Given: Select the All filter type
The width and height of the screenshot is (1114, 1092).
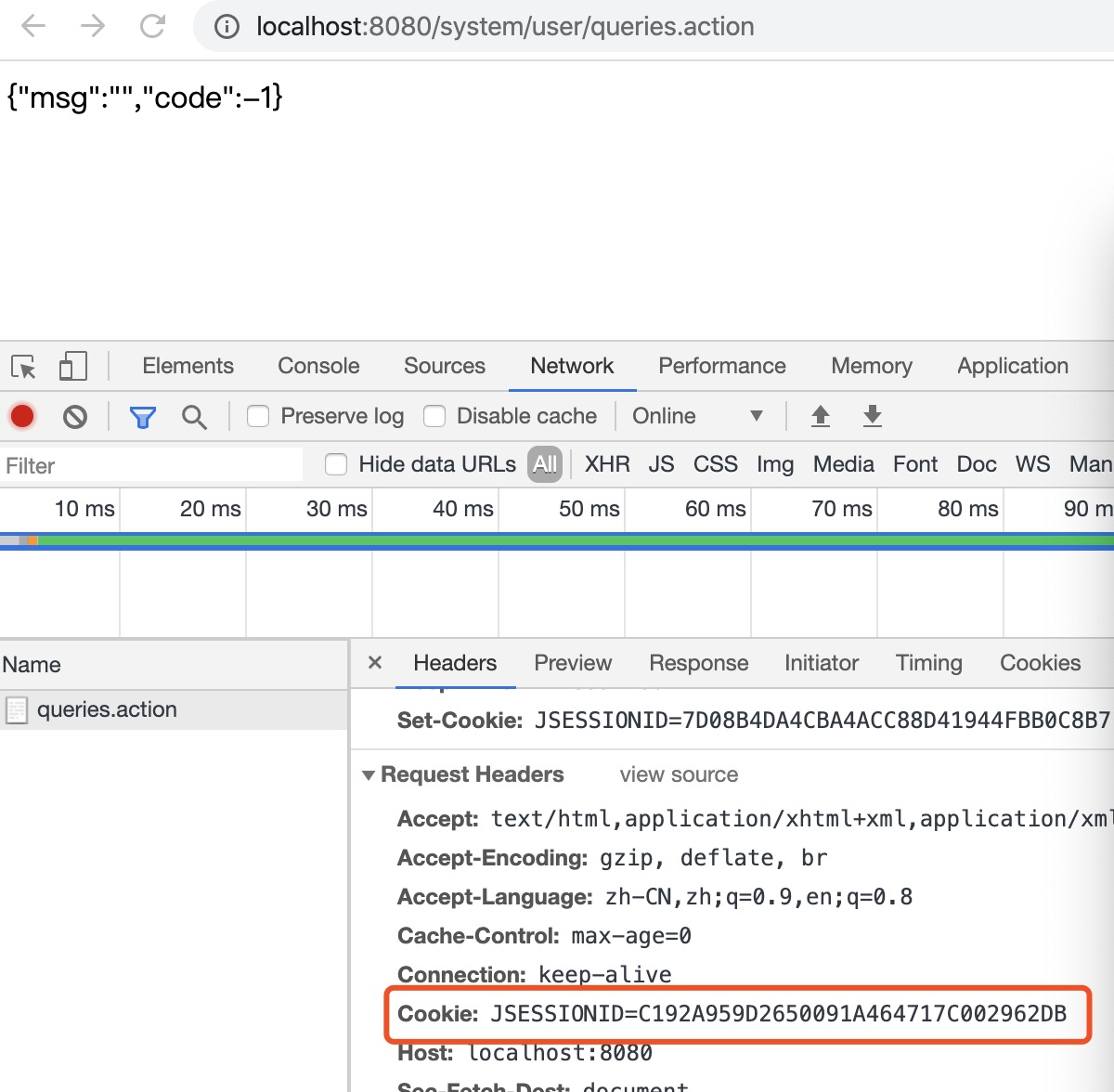Looking at the screenshot, I should click(545, 464).
